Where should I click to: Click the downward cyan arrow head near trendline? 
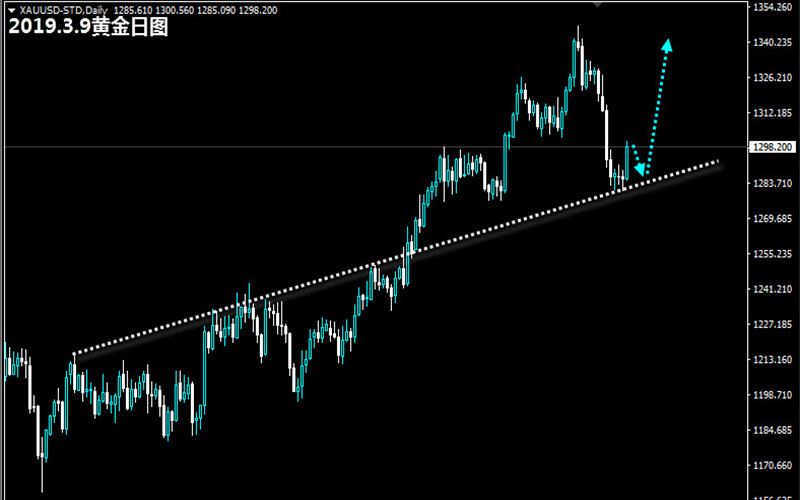pos(643,173)
